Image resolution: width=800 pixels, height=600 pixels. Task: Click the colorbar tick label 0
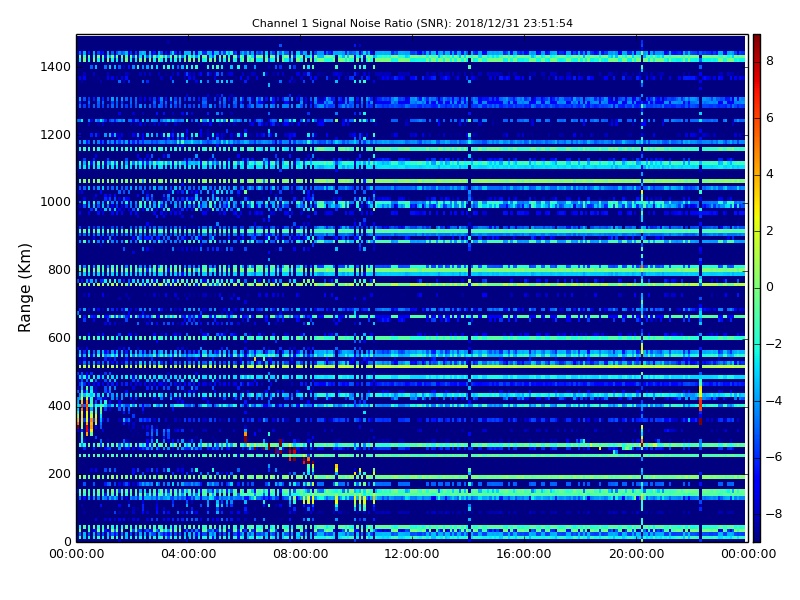pos(770,287)
